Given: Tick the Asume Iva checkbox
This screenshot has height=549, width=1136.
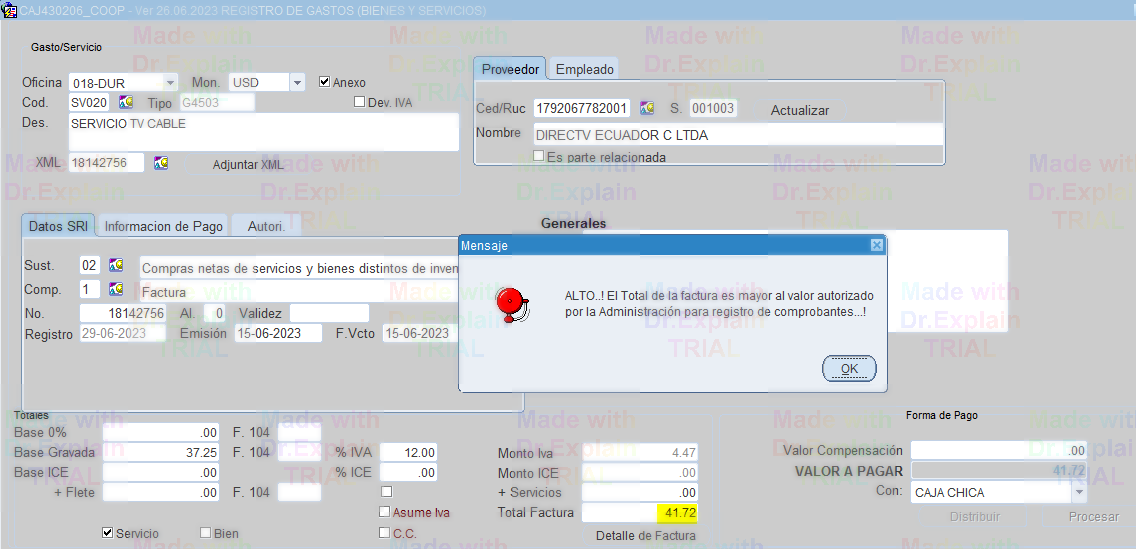Looking at the screenshot, I should pyautogui.click(x=385, y=512).
